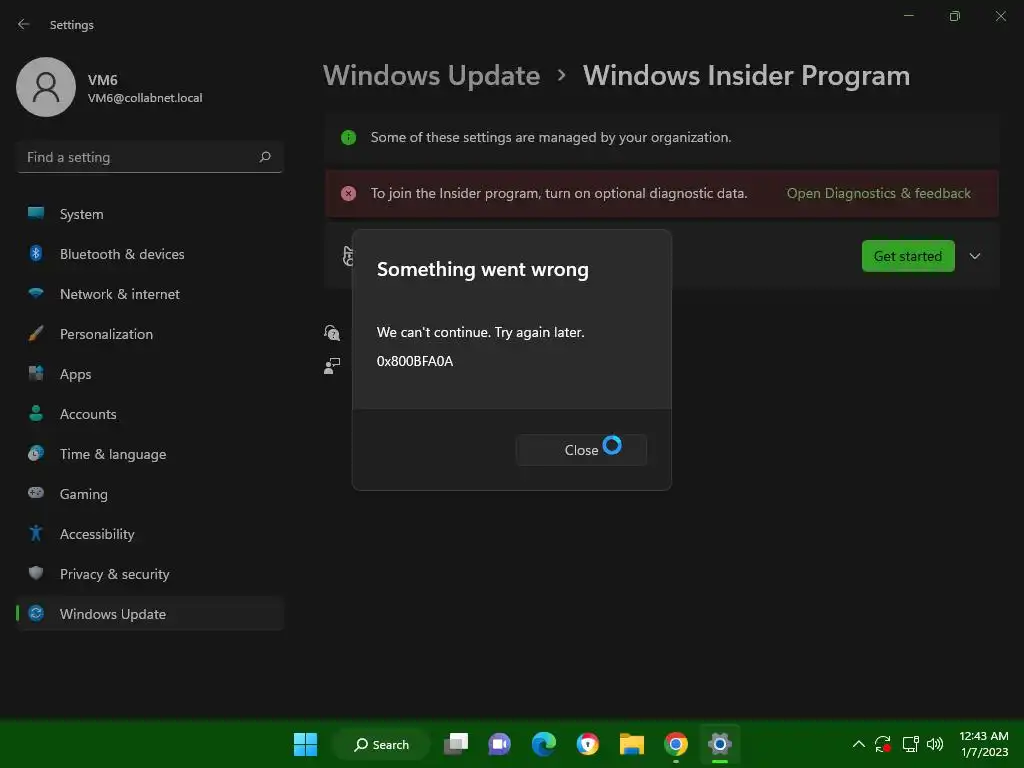Open Apps settings category
This screenshot has height=768, width=1024.
tap(150, 374)
